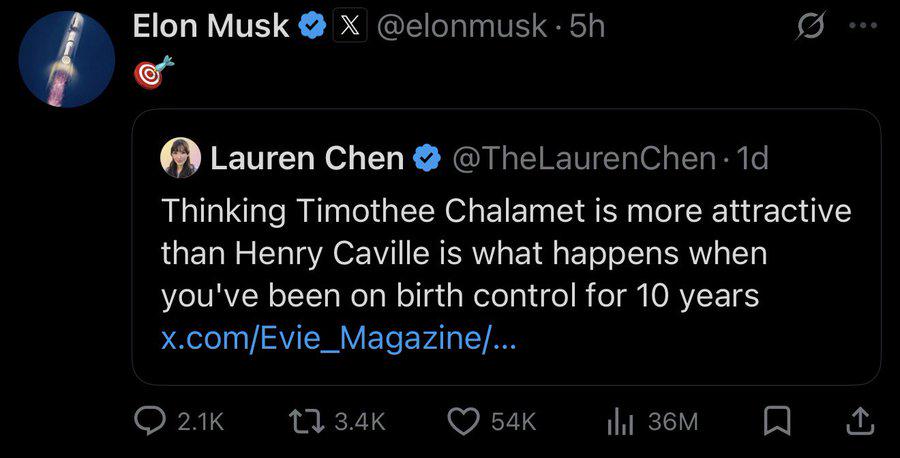Screen dimensions: 900x458
Task: Click the @elonmusk handle
Action: coord(462,26)
